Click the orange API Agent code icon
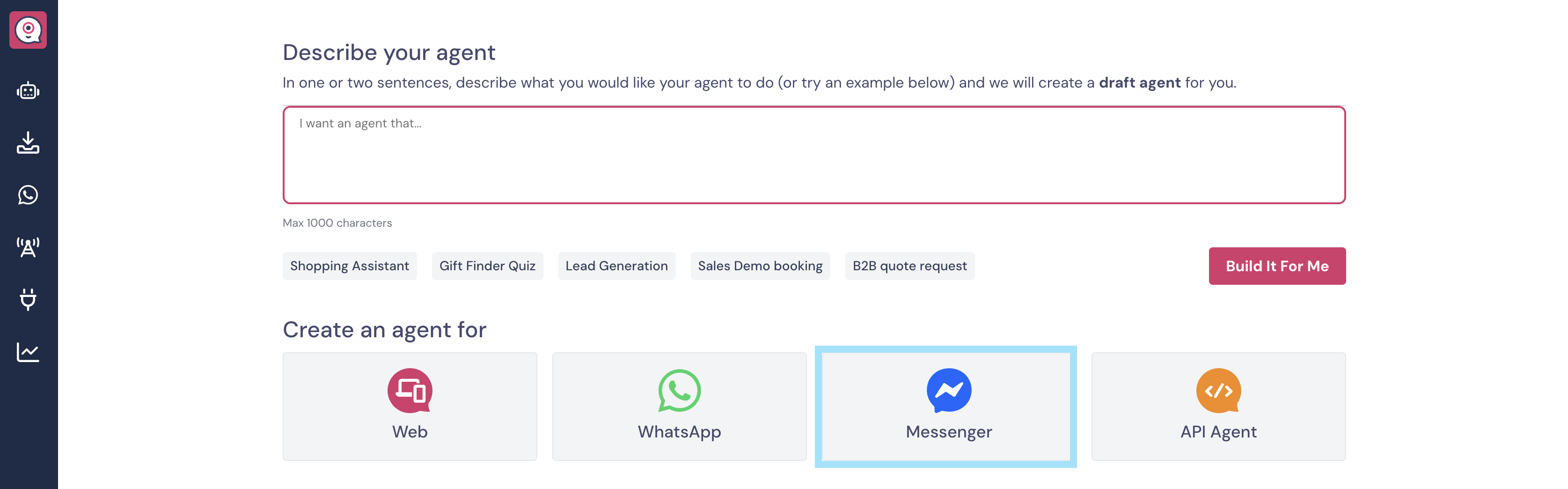Viewport: 1568px width, 489px height. pos(1218,390)
